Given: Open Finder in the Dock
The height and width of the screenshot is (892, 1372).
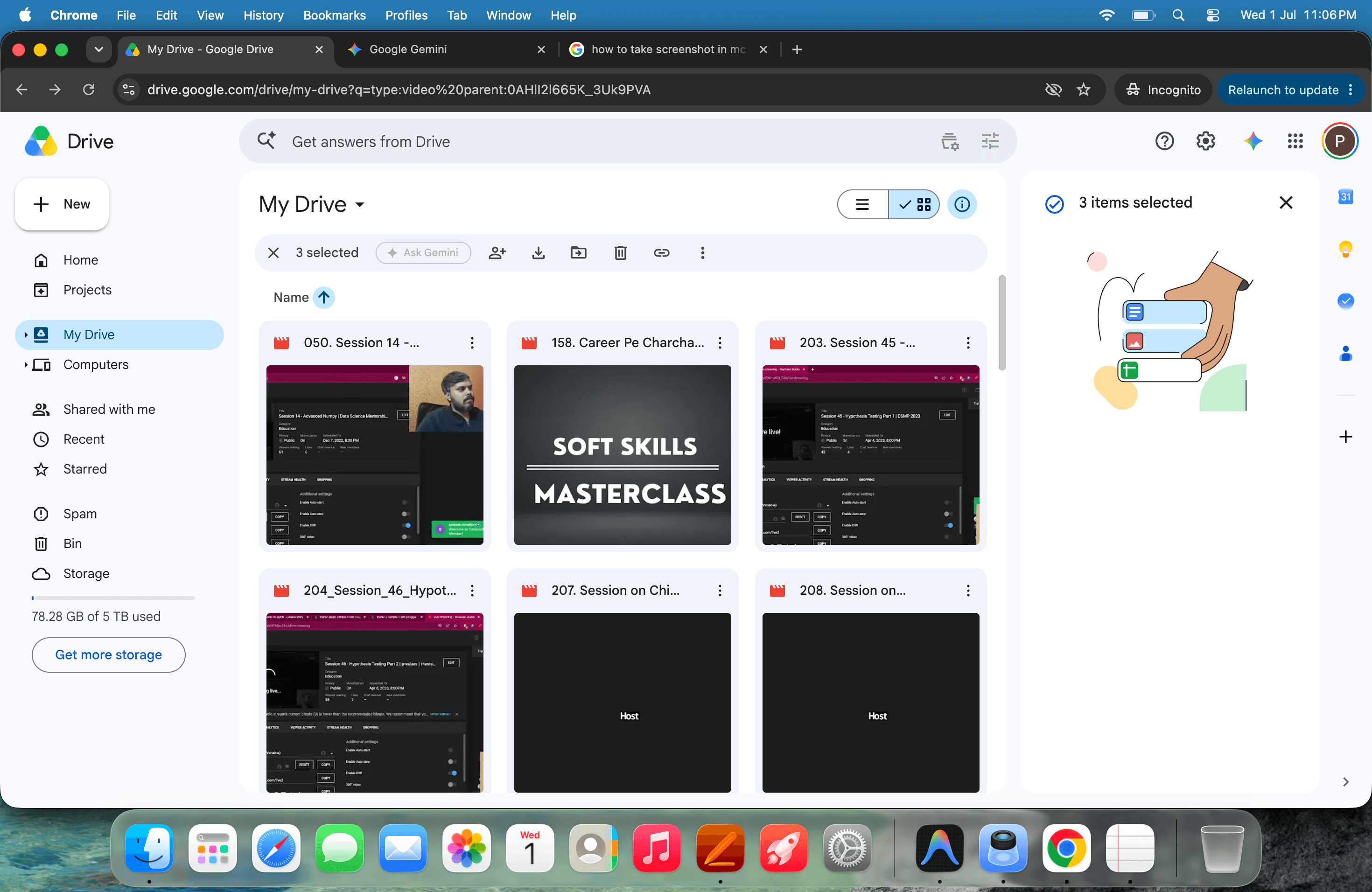Looking at the screenshot, I should [x=149, y=848].
